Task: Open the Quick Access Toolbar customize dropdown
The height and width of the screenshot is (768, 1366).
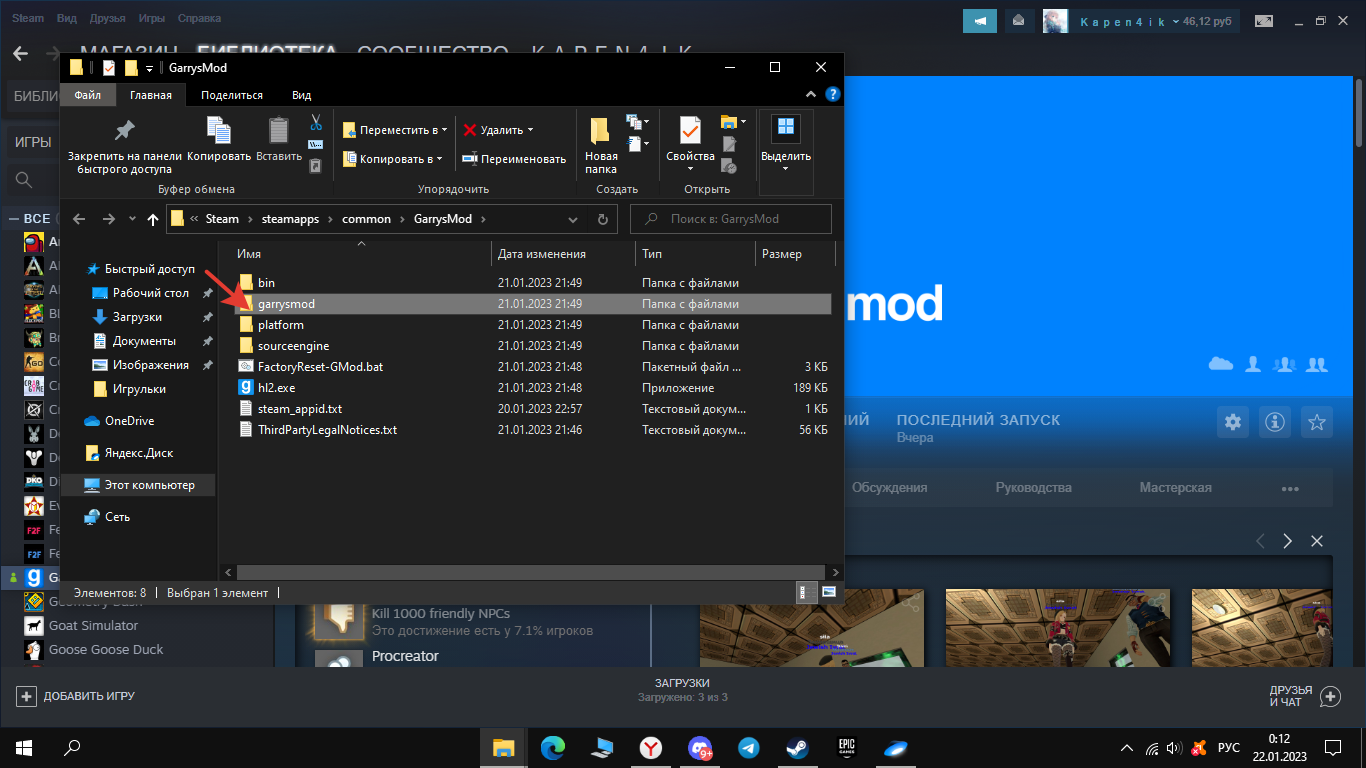Action: 149,68
